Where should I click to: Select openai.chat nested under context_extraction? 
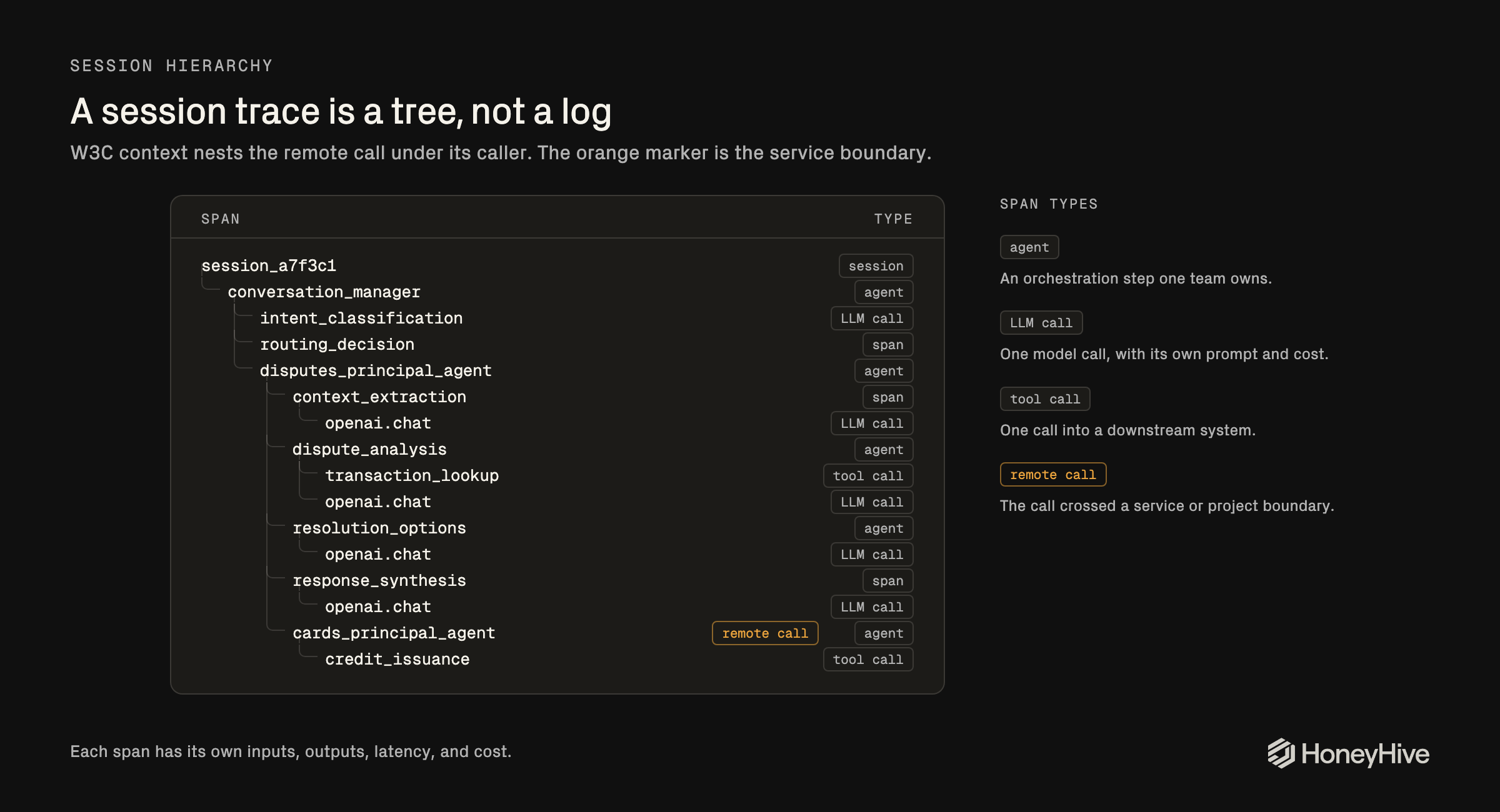378,423
